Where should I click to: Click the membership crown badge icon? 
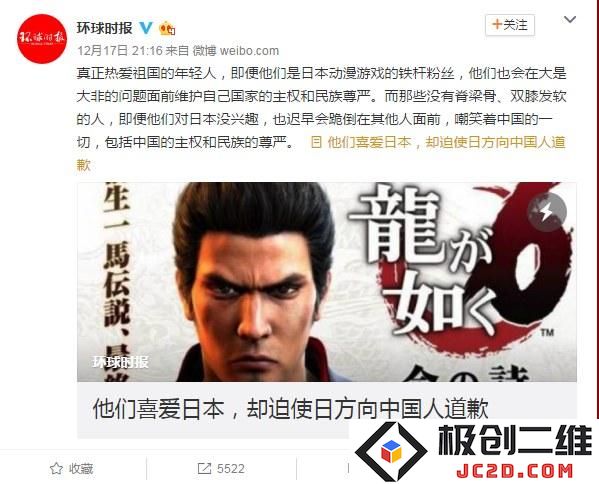[x=167, y=28]
